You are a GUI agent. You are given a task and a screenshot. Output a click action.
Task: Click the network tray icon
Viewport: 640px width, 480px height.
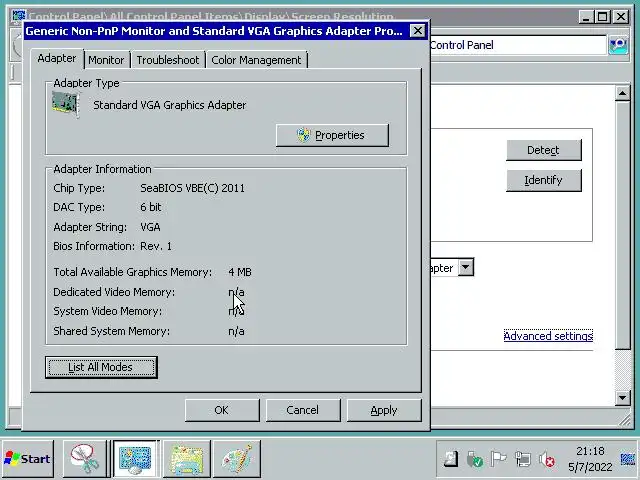[522, 459]
